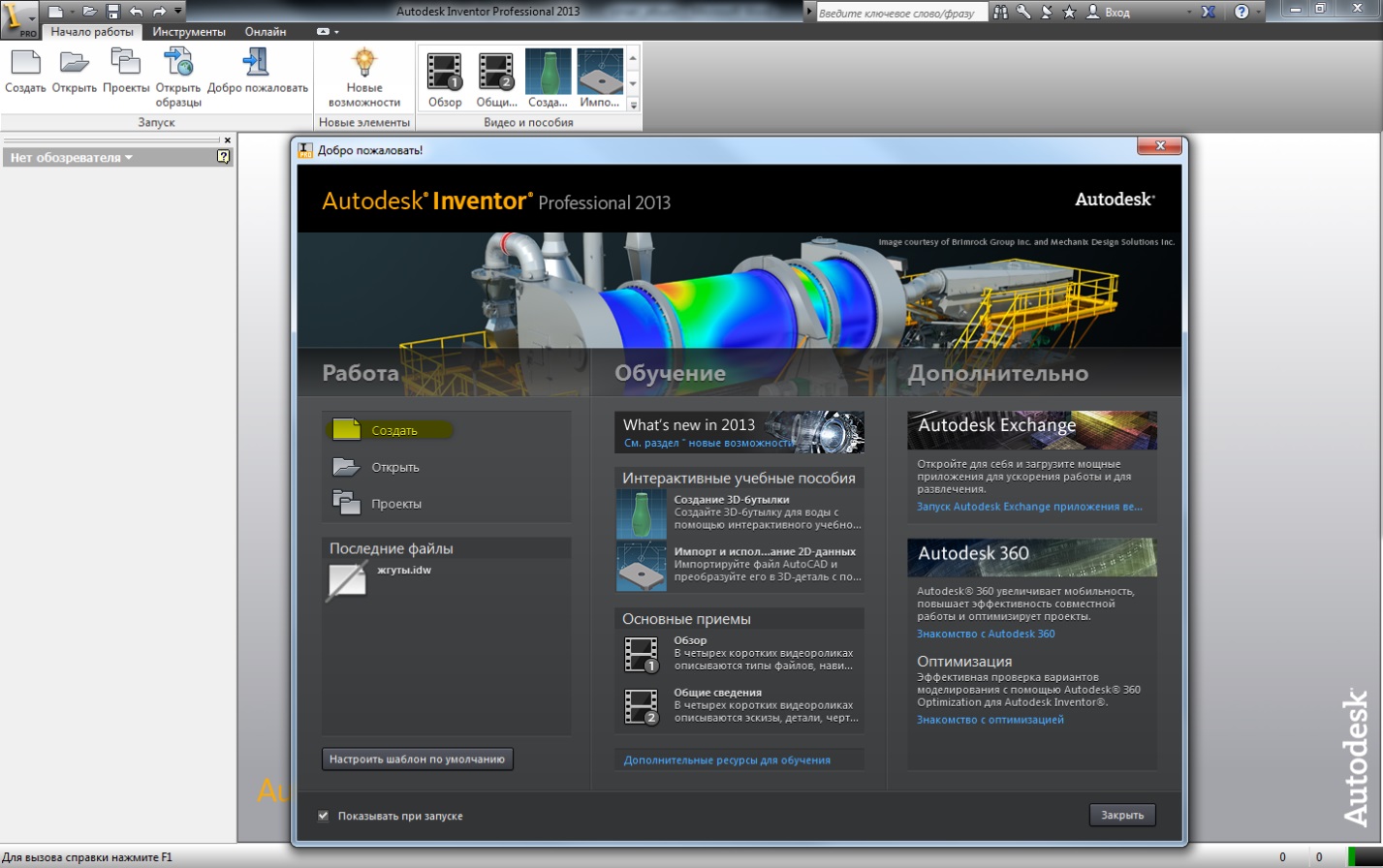Click the Redo arrow in quick access toolbar
1383x868 pixels.
pyautogui.click(x=159, y=12)
